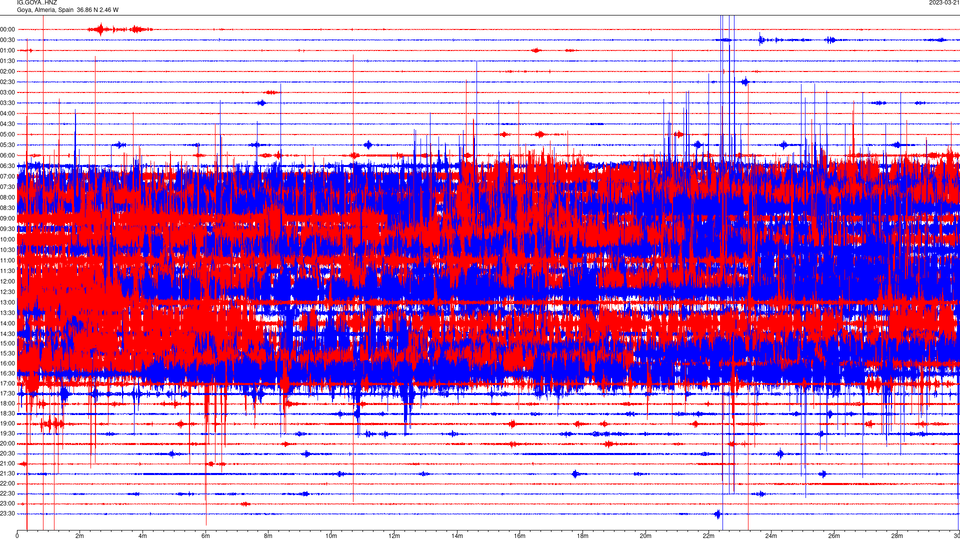Image resolution: width=960 pixels, height=540 pixels.
Task: Click the 28m x-axis tick label
Action: point(897,536)
